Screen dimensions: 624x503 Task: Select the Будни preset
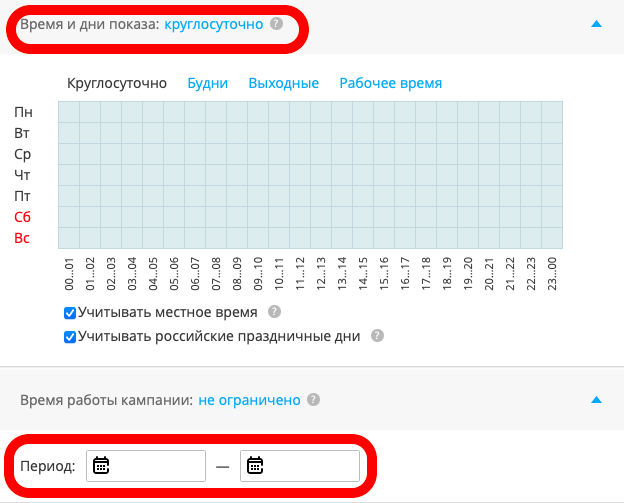[x=207, y=83]
